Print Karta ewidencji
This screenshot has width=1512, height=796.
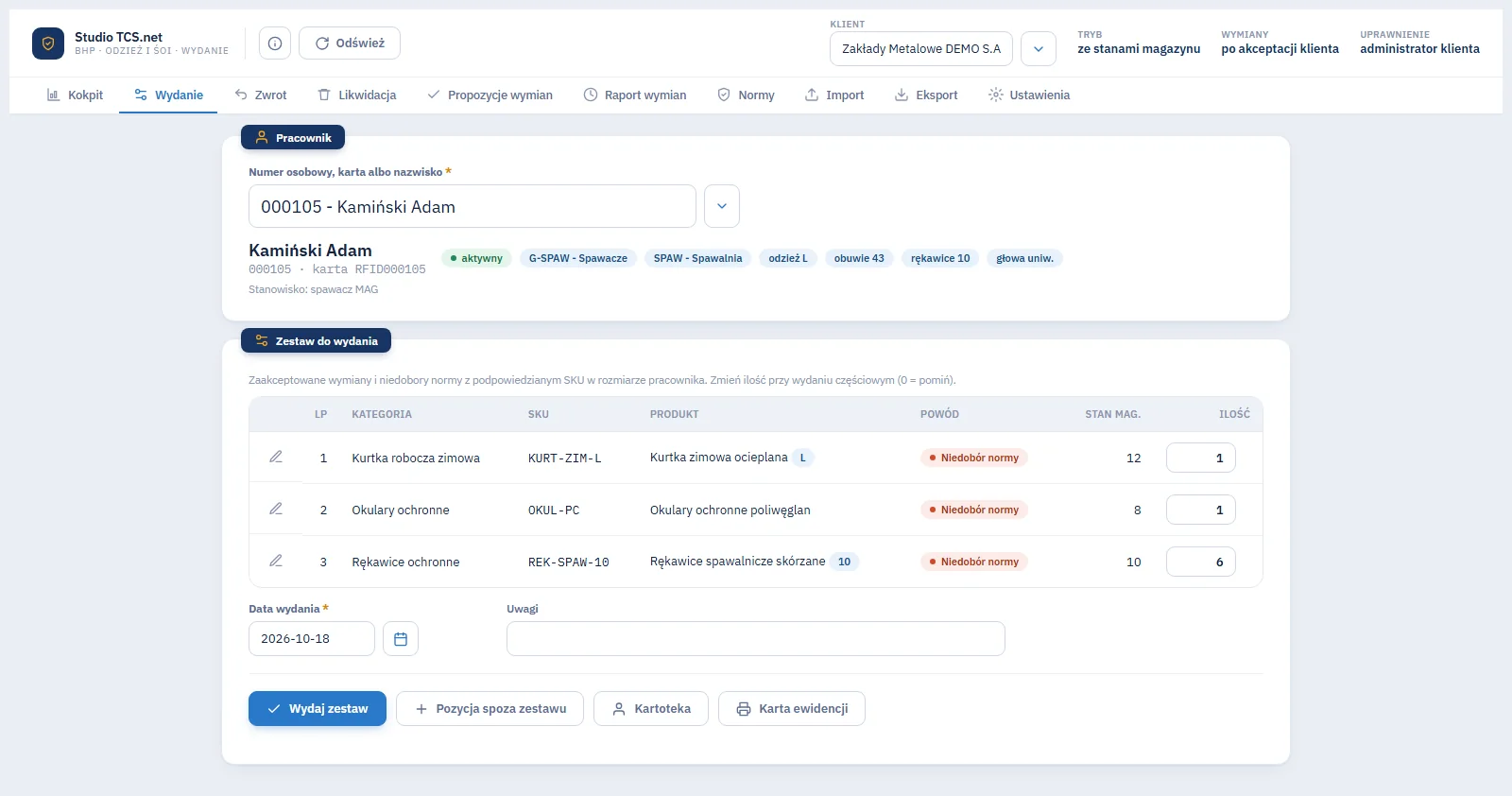[x=792, y=709]
